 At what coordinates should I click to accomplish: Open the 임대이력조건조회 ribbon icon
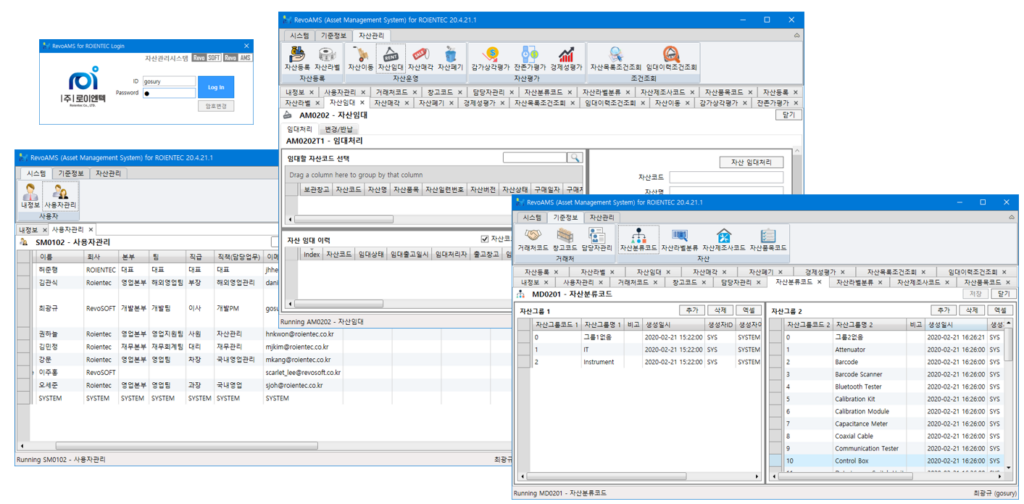coord(671,58)
